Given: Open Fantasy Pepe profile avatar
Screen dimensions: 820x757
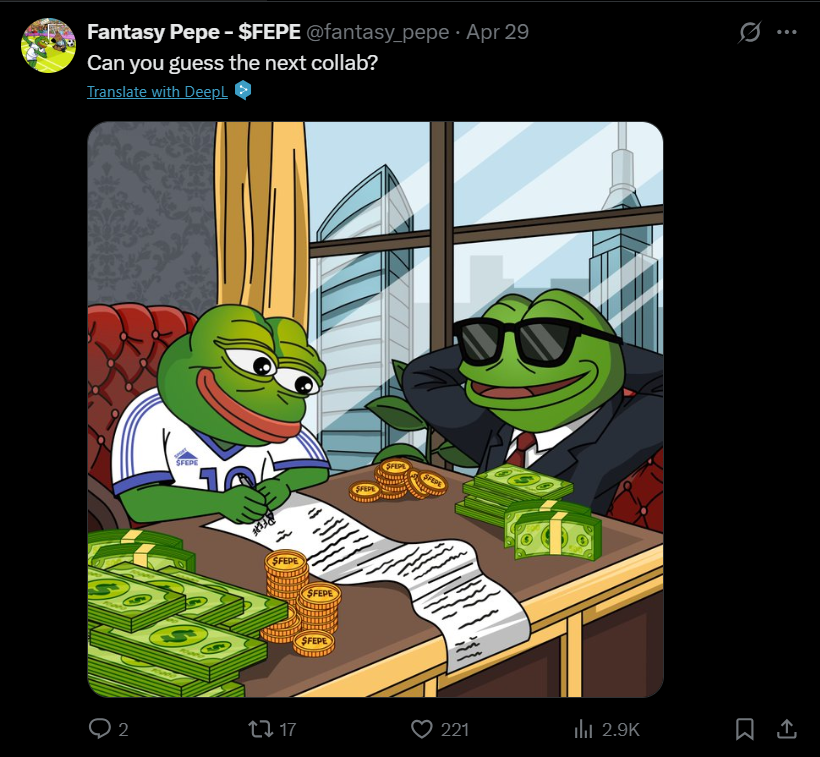Looking at the screenshot, I should click(x=48, y=45).
